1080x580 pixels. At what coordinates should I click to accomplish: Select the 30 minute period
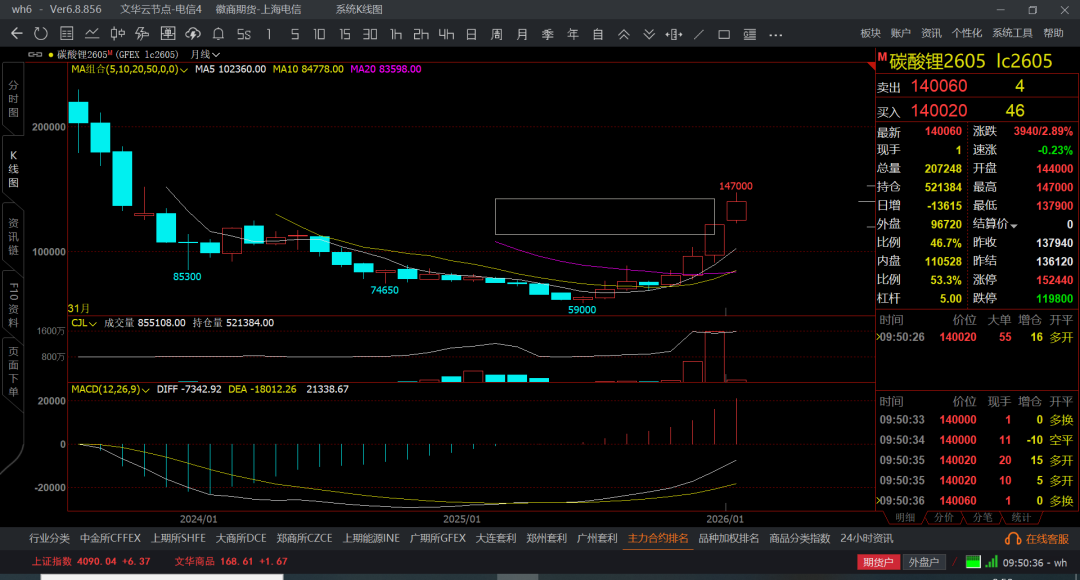(370, 34)
